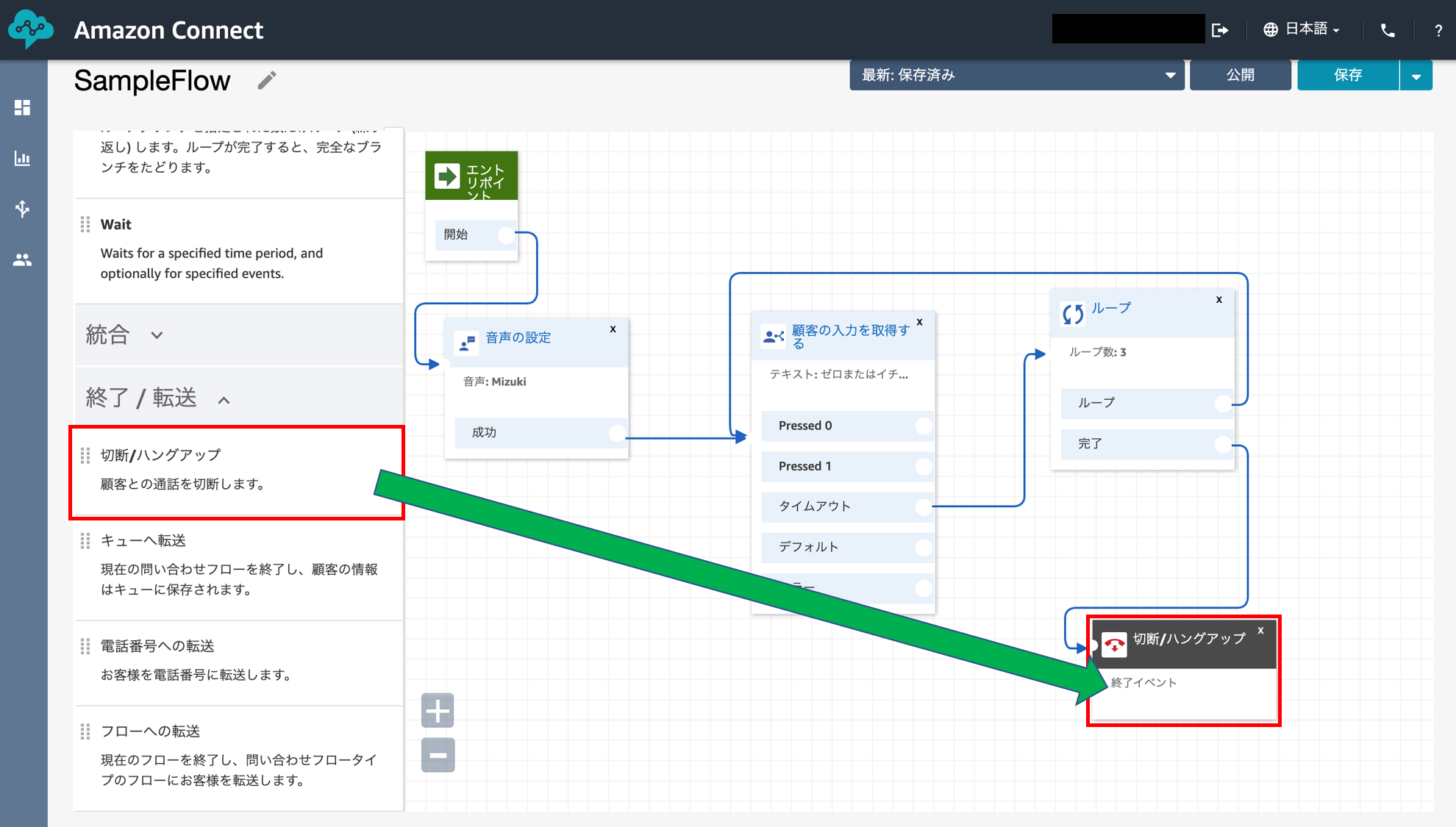Zoom out the canvas with minus button
This screenshot has width=1456, height=827.
pyautogui.click(x=438, y=755)
